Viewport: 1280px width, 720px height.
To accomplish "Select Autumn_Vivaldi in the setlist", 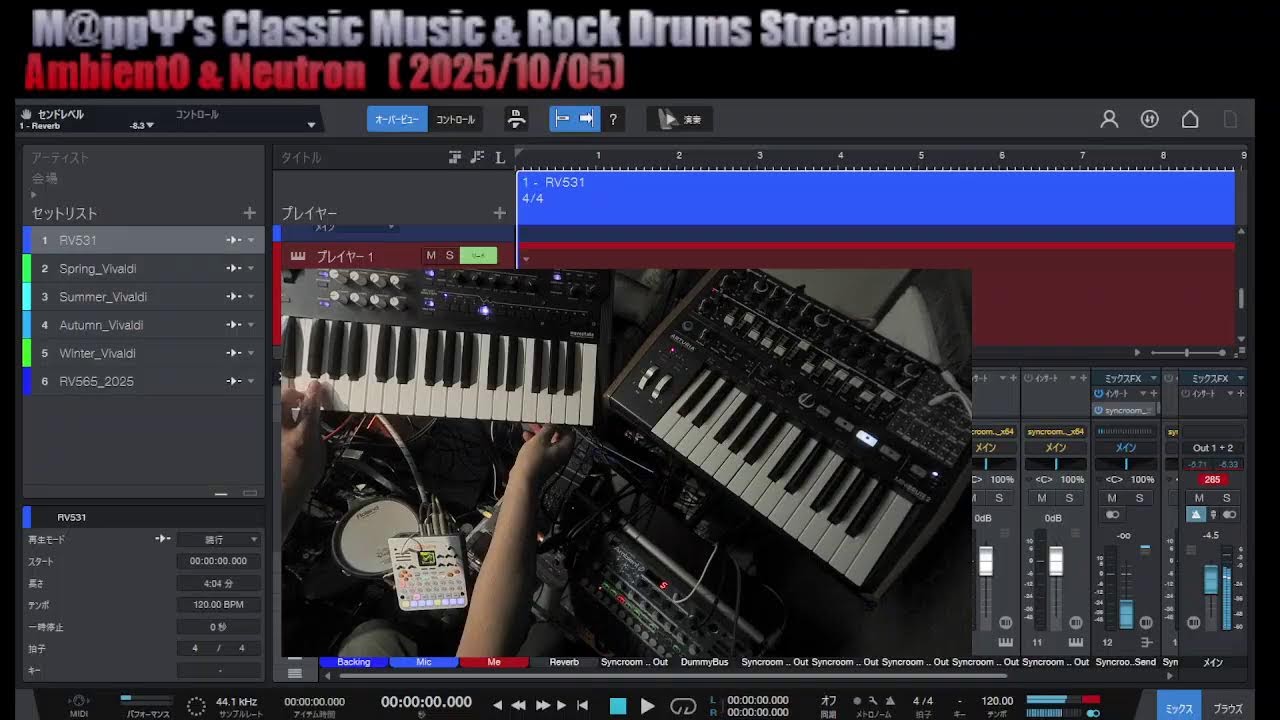I will point(144,325).
